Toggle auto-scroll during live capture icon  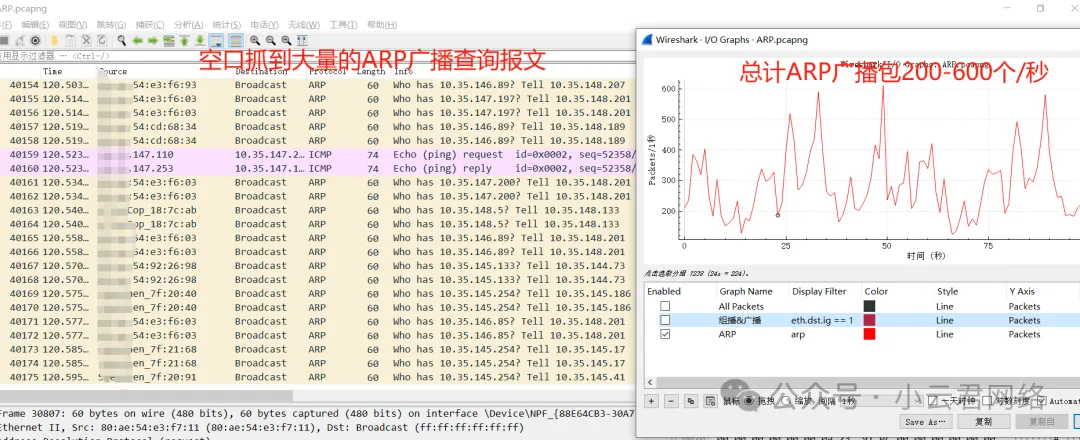216,40
